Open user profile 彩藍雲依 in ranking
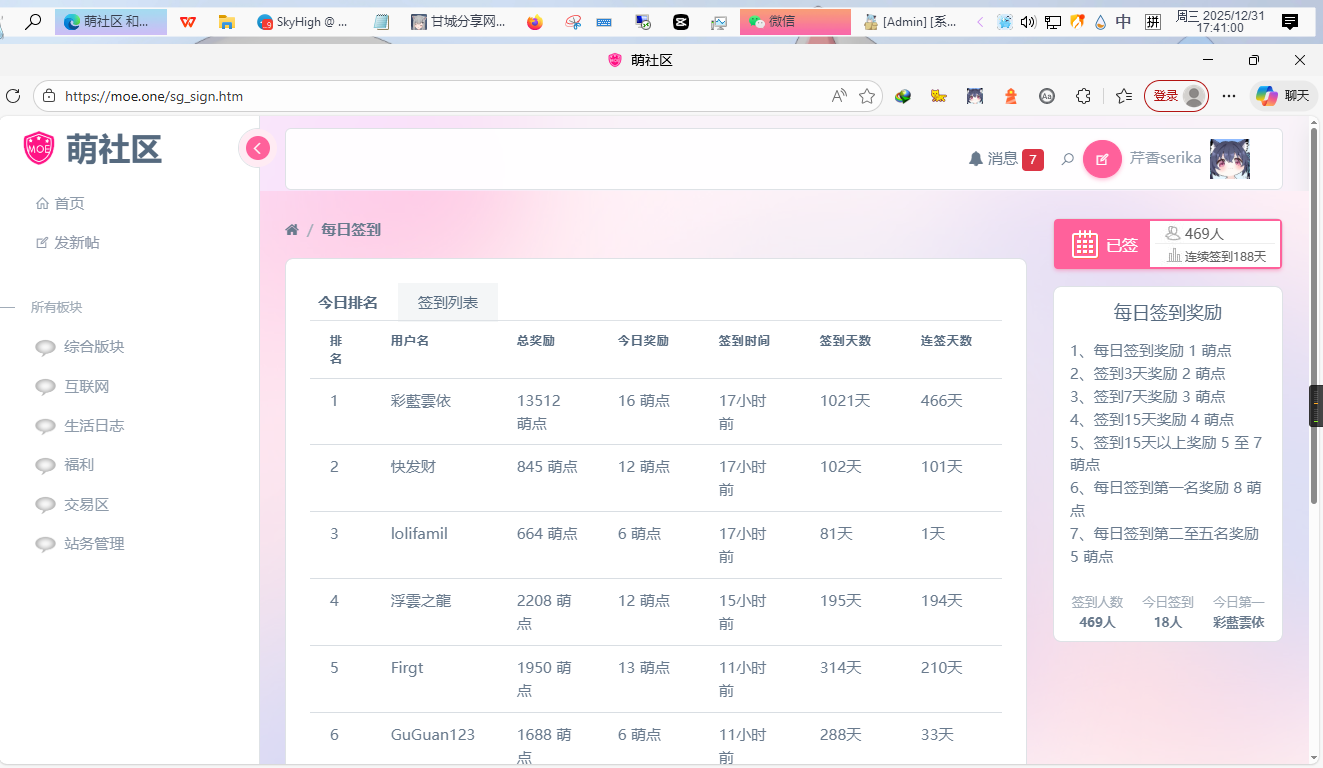Viewport: 1323px width, 768px height. click(421, 401)
